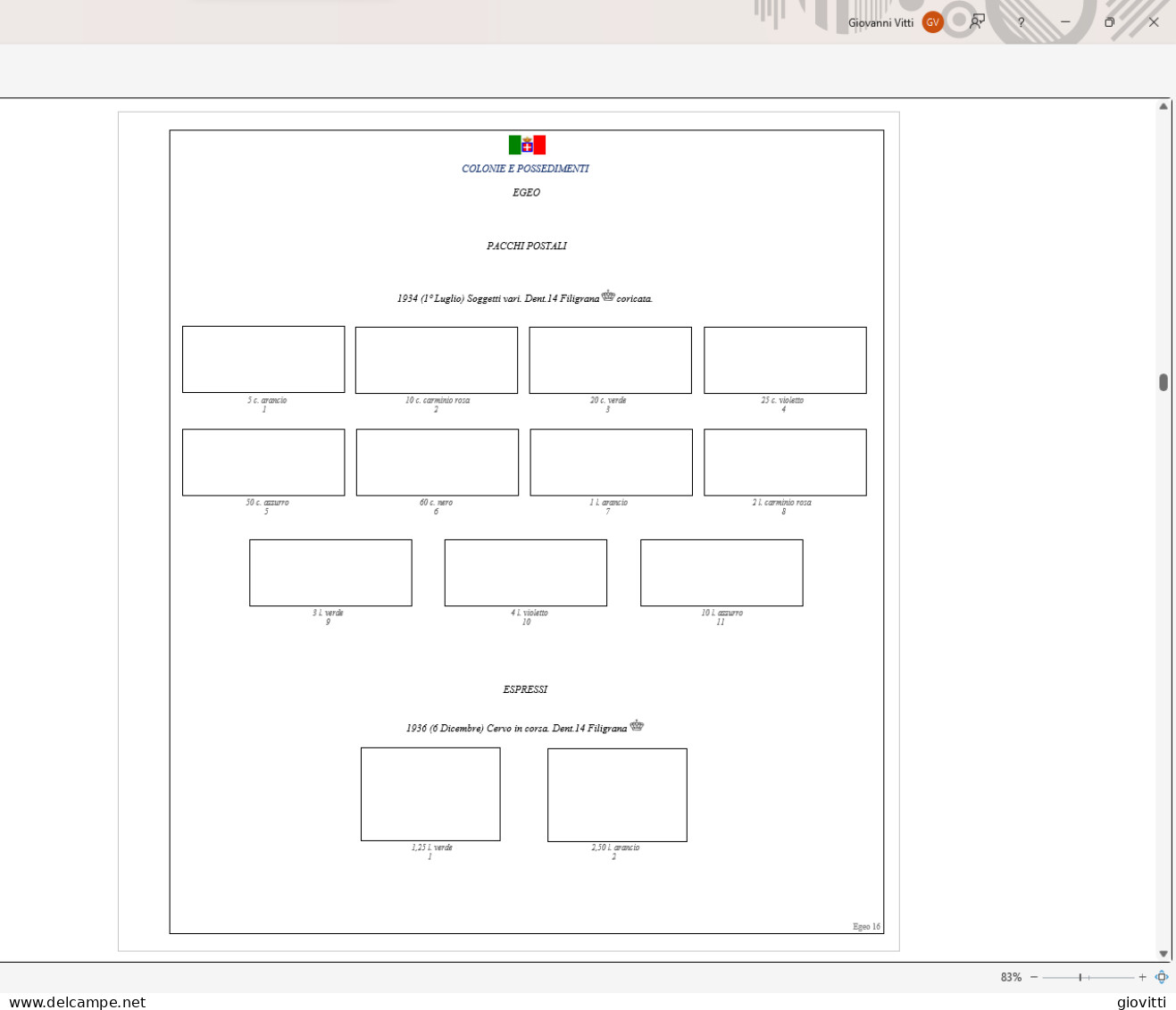This screenshot has width=1176, height=1010.
Task: Click the zoom in plus button
Action: click(1142, 977)
